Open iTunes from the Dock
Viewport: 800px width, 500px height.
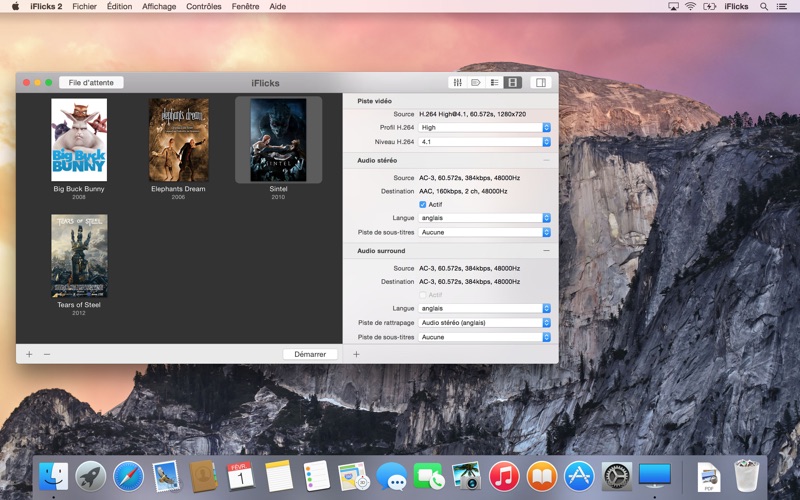coord(504,477)
